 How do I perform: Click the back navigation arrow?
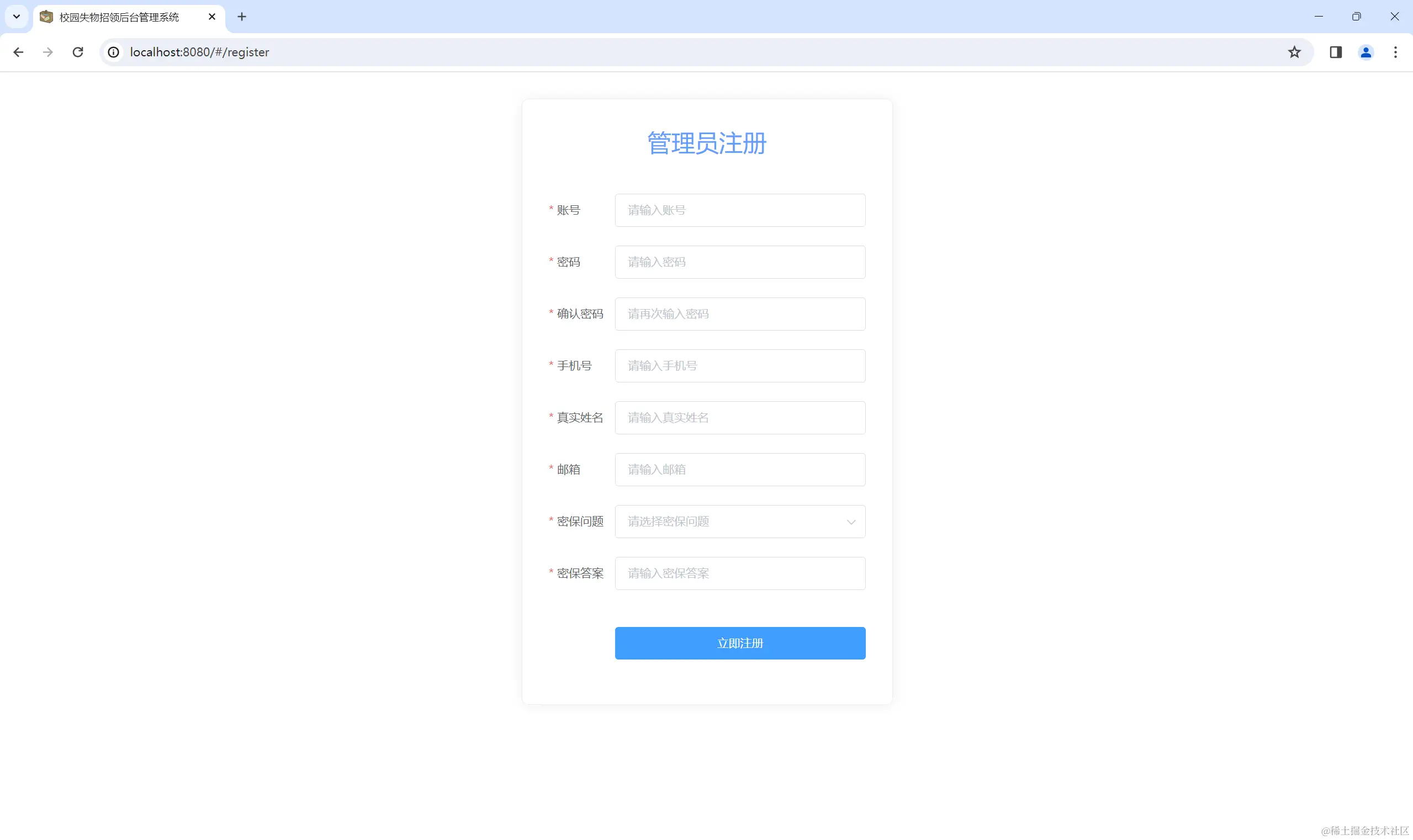click(19, 52)
